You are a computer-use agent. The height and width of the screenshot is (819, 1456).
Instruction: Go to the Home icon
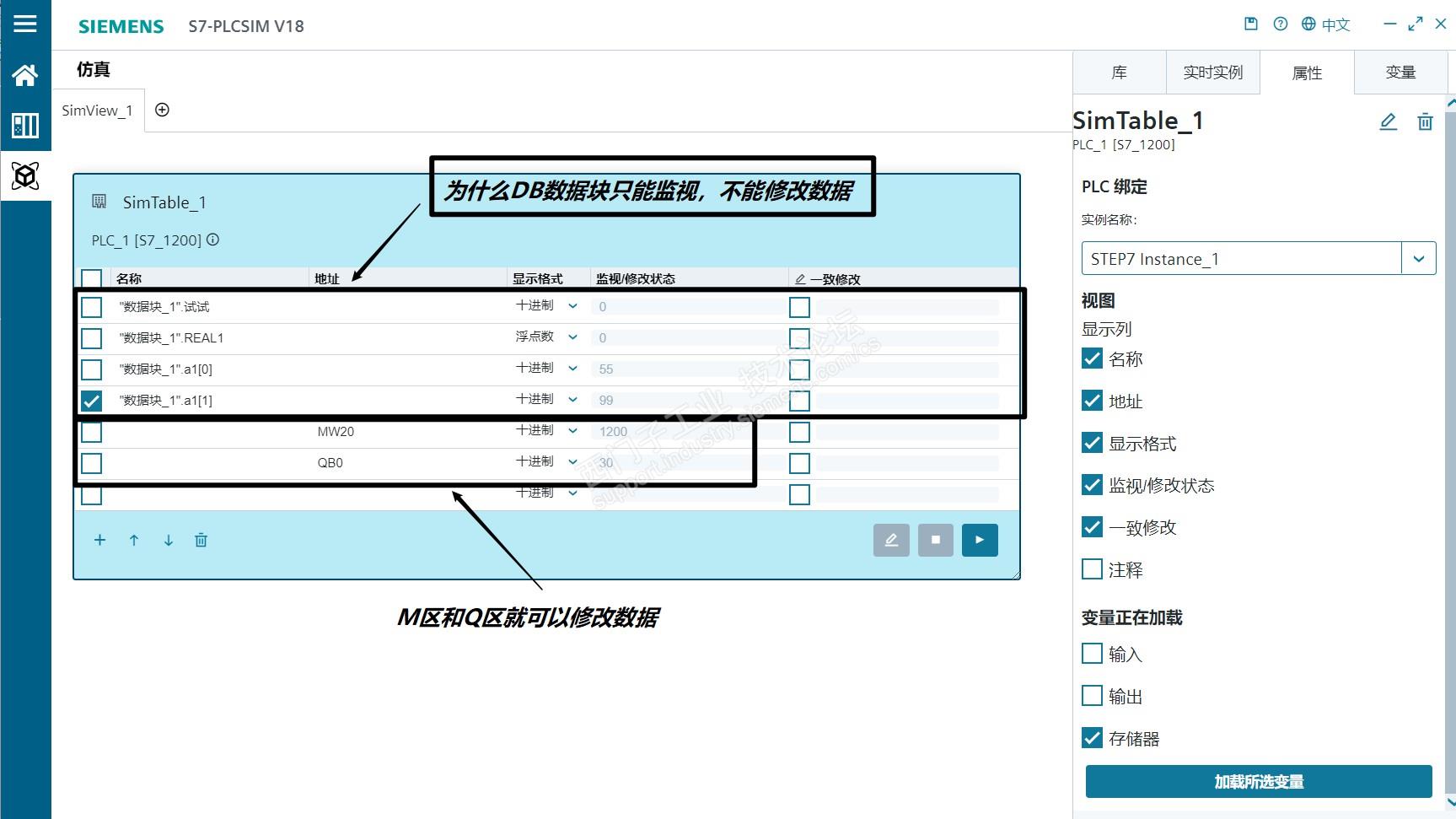coord(25,75)
